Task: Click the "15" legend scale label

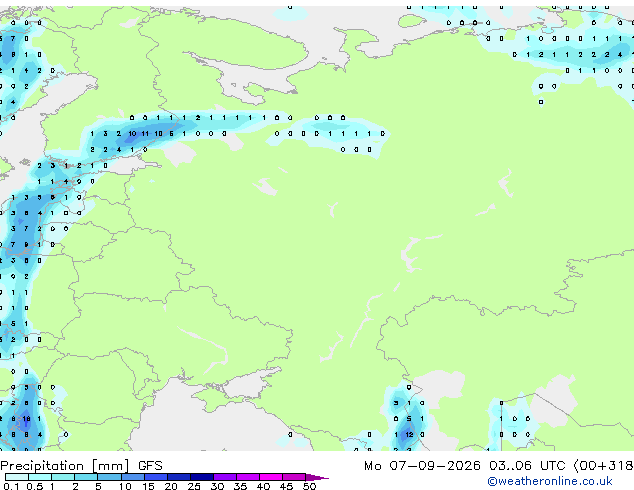Action: pyautogui.click(x=148, y=486)
